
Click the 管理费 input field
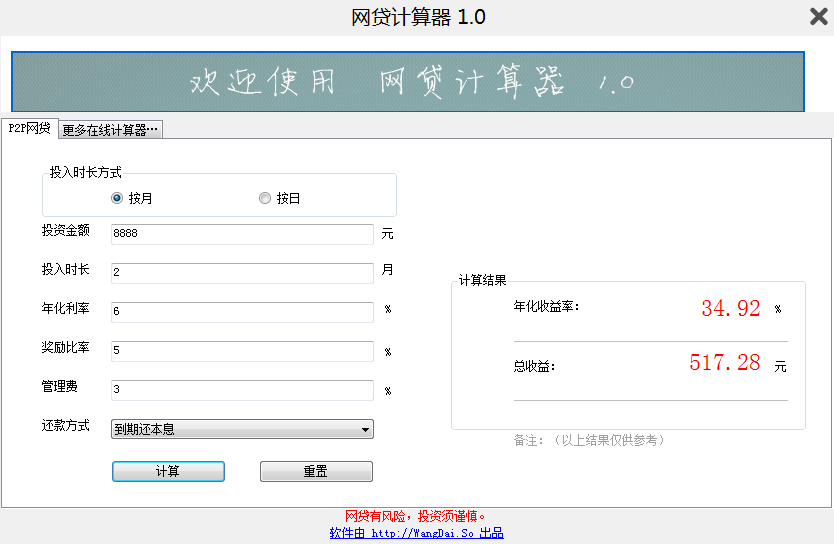pyautogui.click(x=242, y=389)
